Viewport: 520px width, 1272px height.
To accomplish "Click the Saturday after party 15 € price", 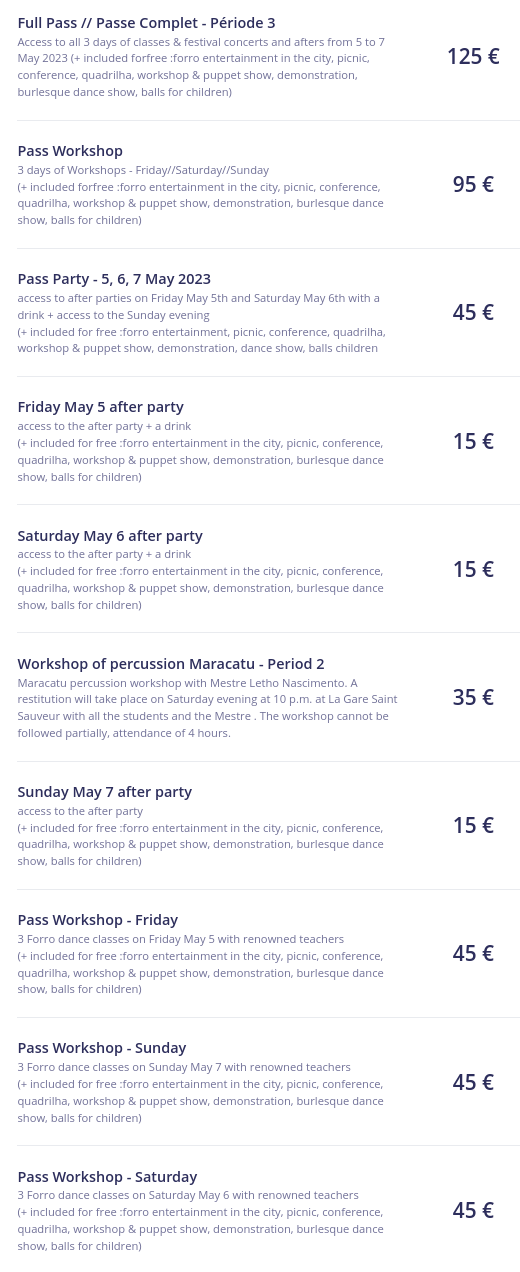I will (x=473, y=569).
